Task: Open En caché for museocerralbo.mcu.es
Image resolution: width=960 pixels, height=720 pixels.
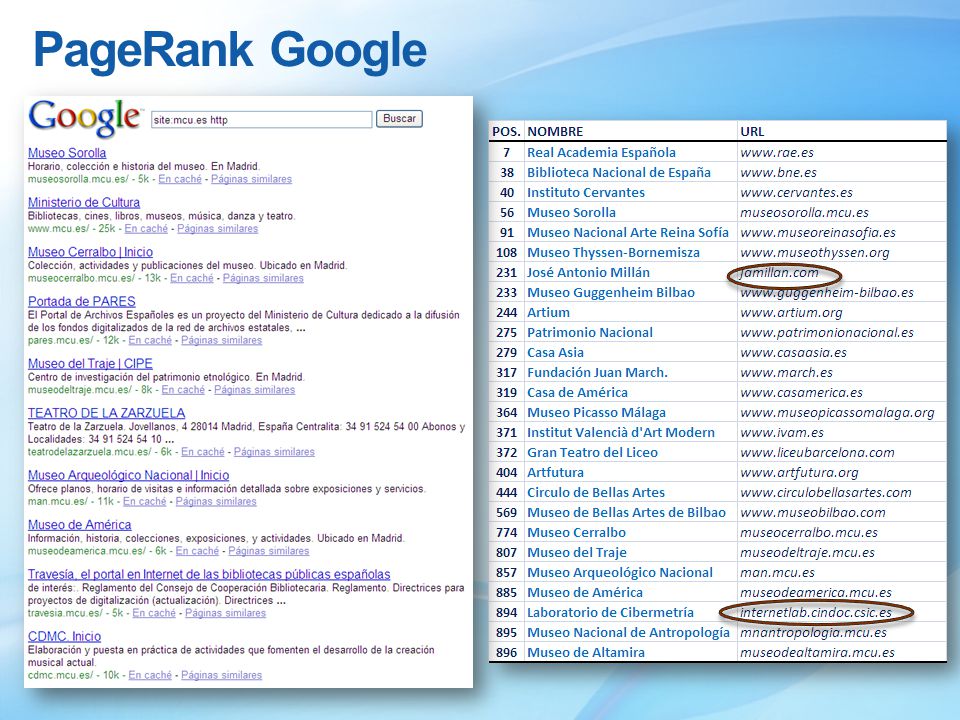Action: click(192, 278)
